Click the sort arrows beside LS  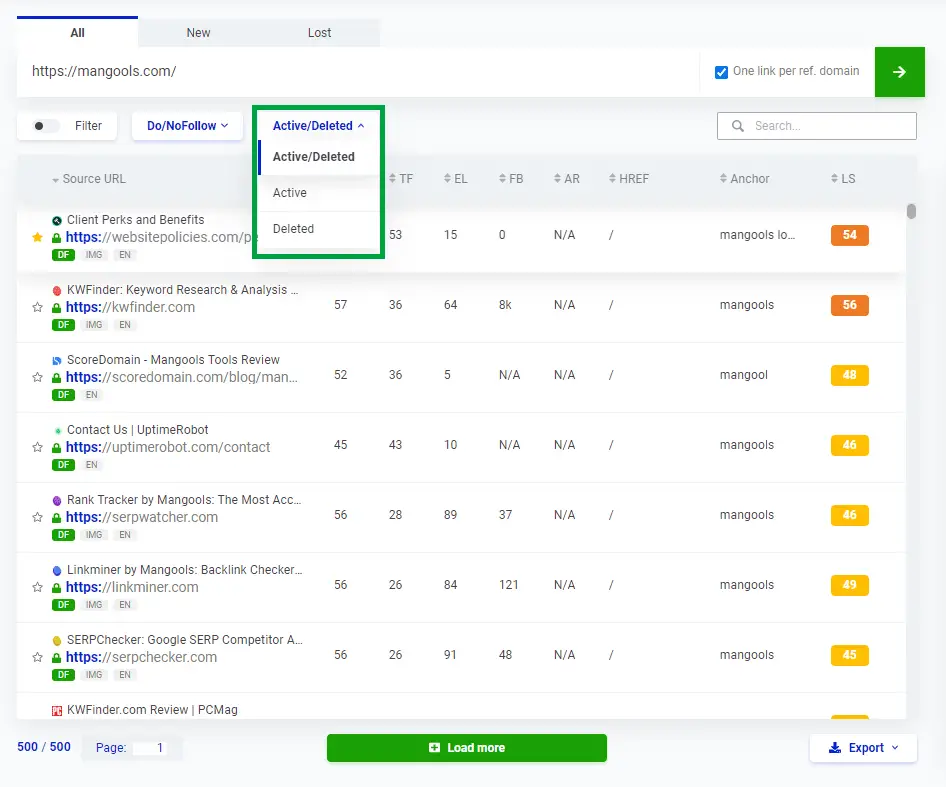tap(834, 179)
